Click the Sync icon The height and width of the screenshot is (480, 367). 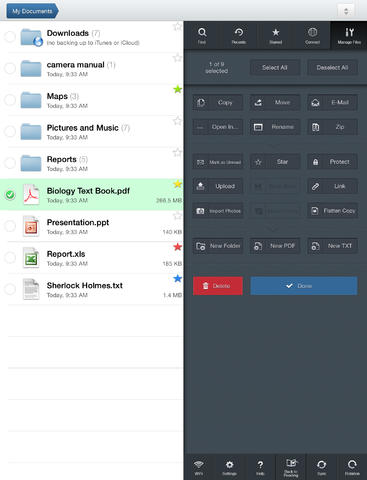(322, 467)
